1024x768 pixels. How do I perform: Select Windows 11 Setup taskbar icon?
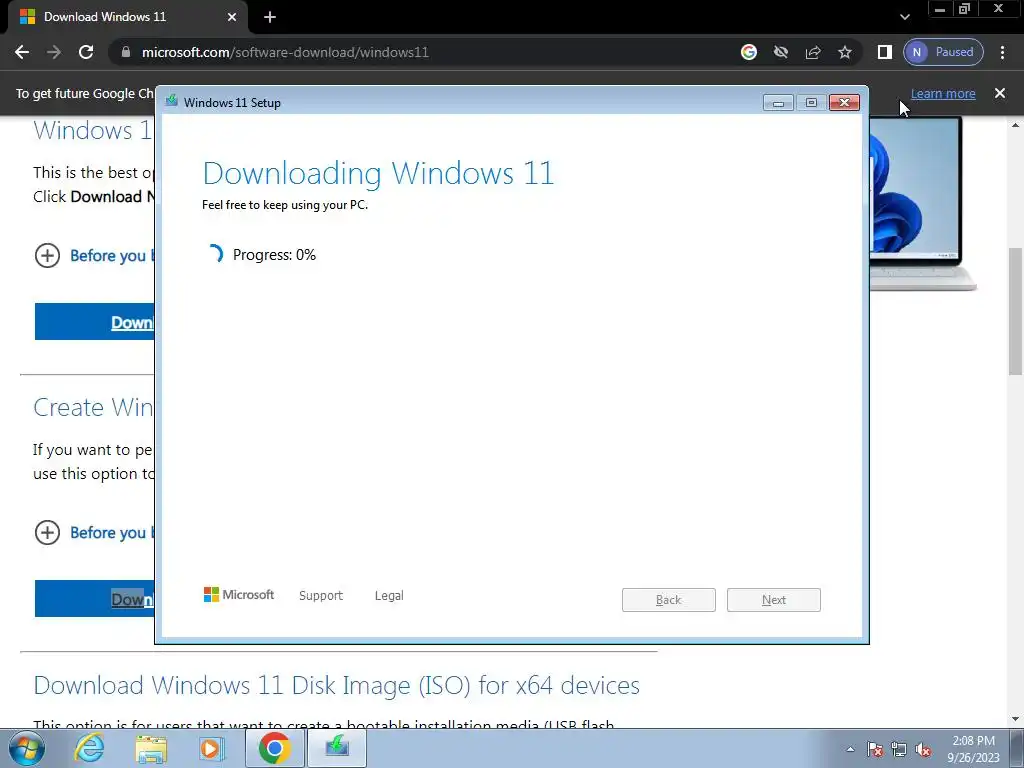tap(337, 748)
